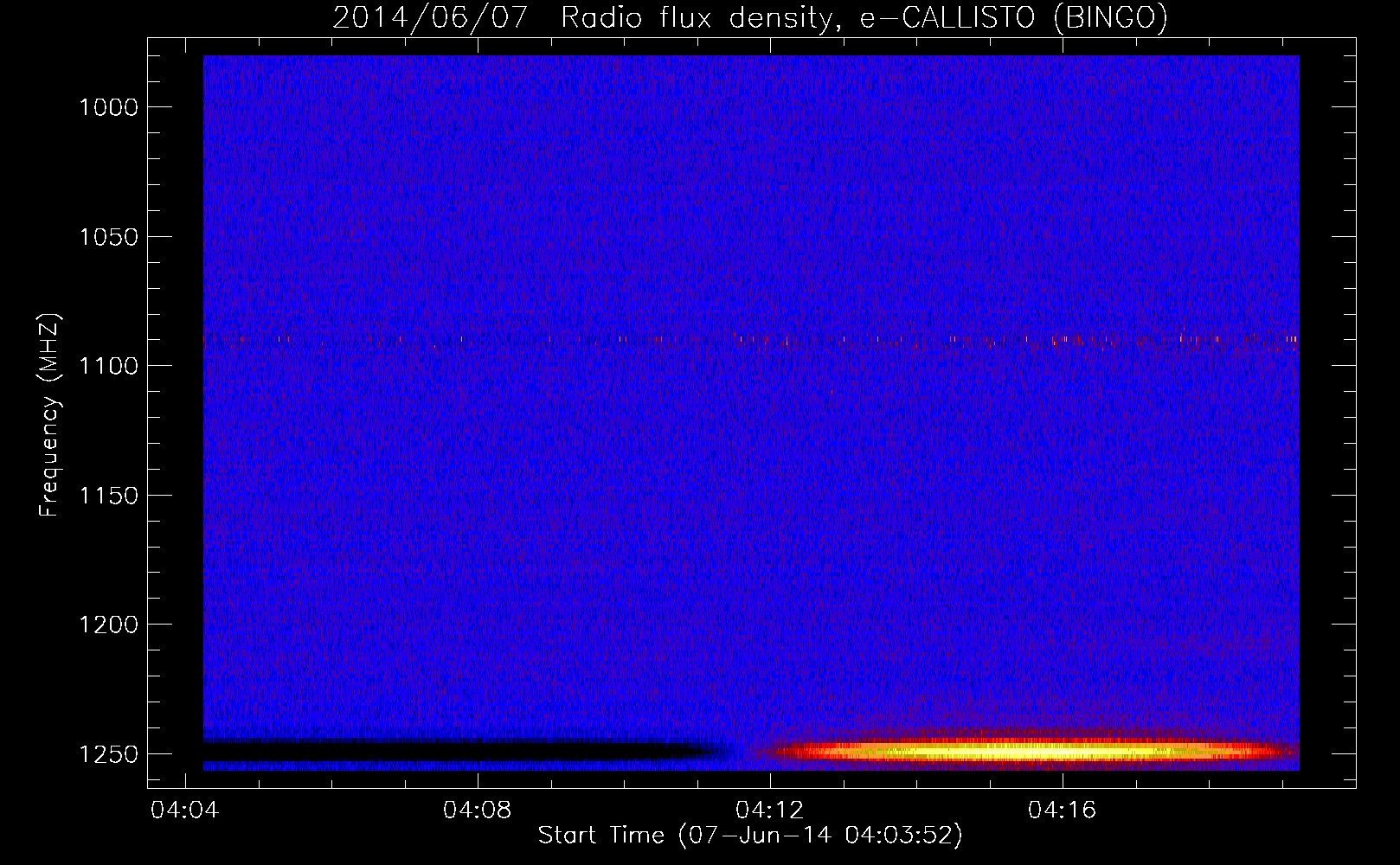Click the 1000 frequency tick label
The width and height of the screenshot is (1400, 865).
coord(108,107)
